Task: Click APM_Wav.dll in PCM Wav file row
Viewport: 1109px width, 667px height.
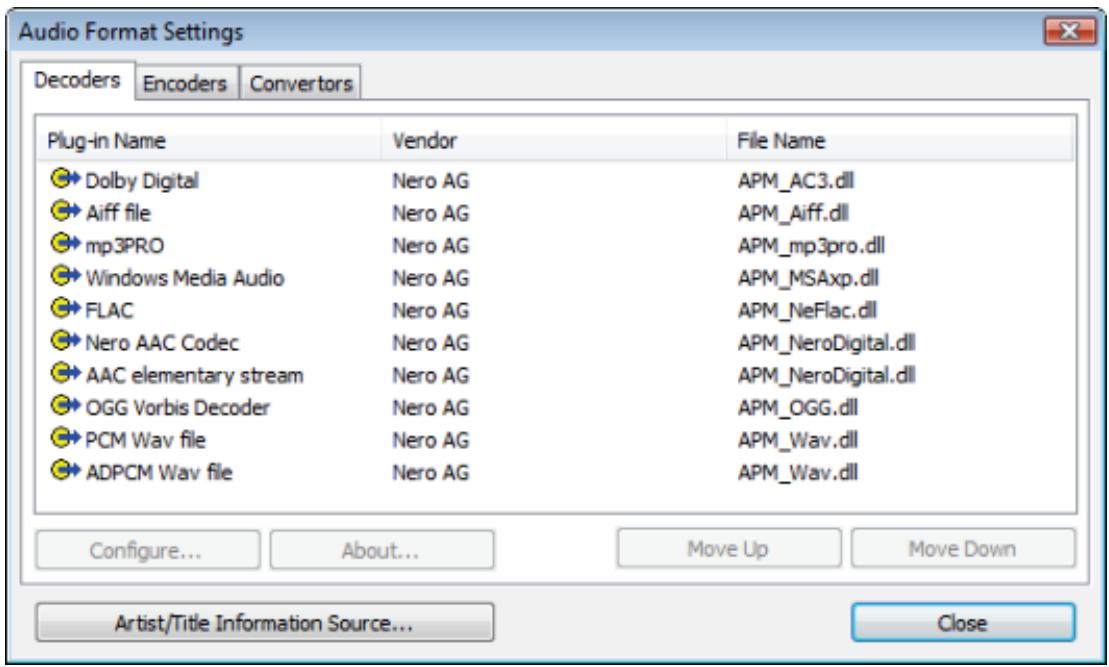Action: (798, 440)
